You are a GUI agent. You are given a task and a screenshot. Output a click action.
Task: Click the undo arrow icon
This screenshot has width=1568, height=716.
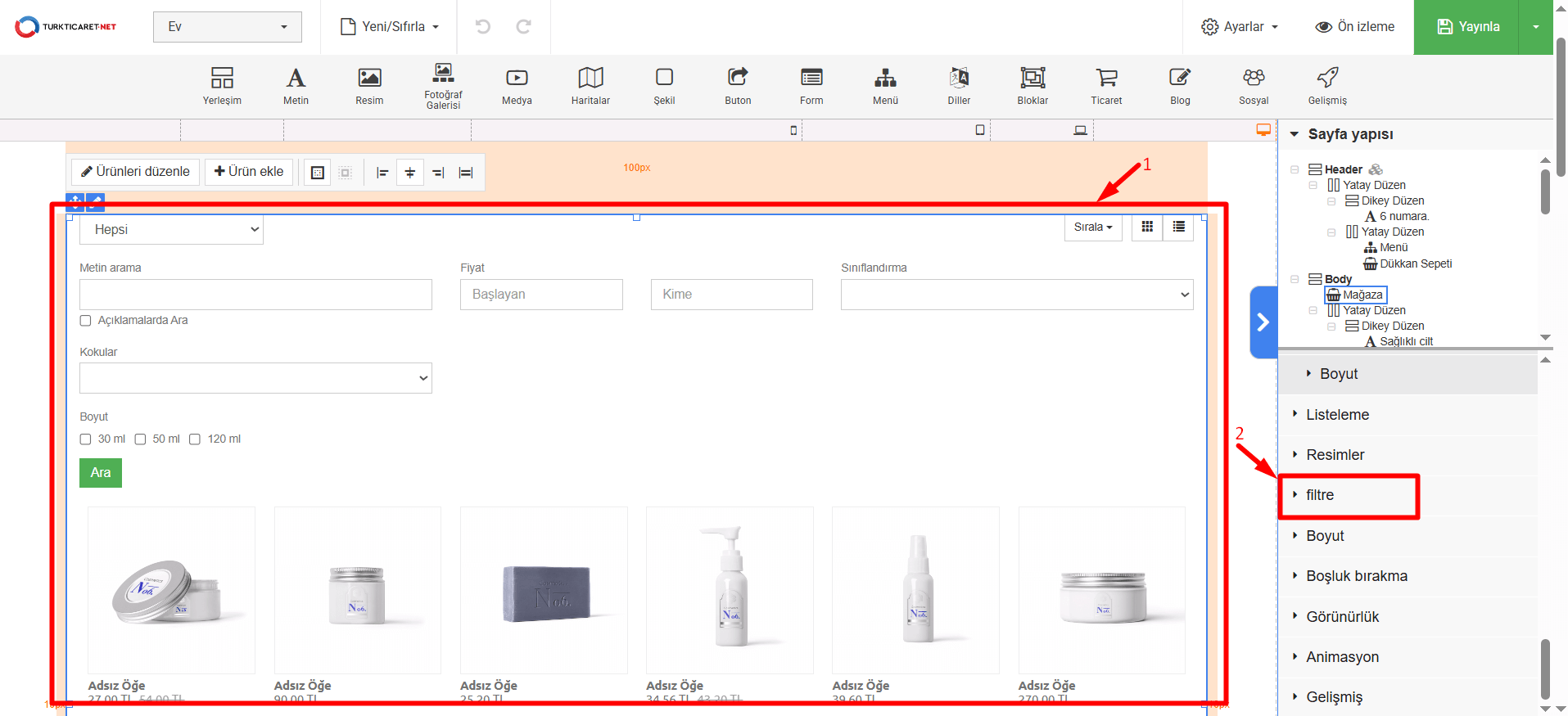[483, 27]
